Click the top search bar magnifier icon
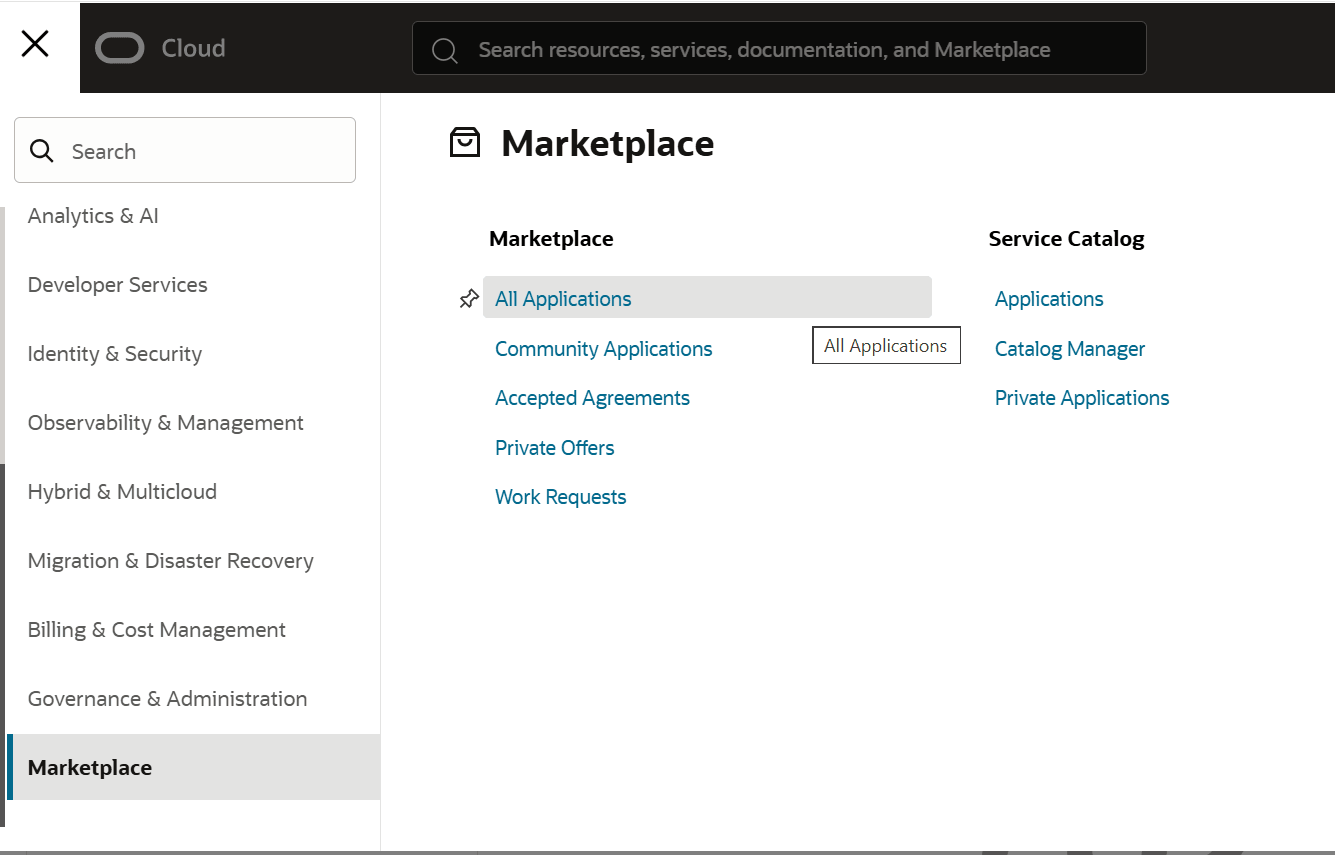The width and height of the screenshot is (1335, 855). coord(445,50)
